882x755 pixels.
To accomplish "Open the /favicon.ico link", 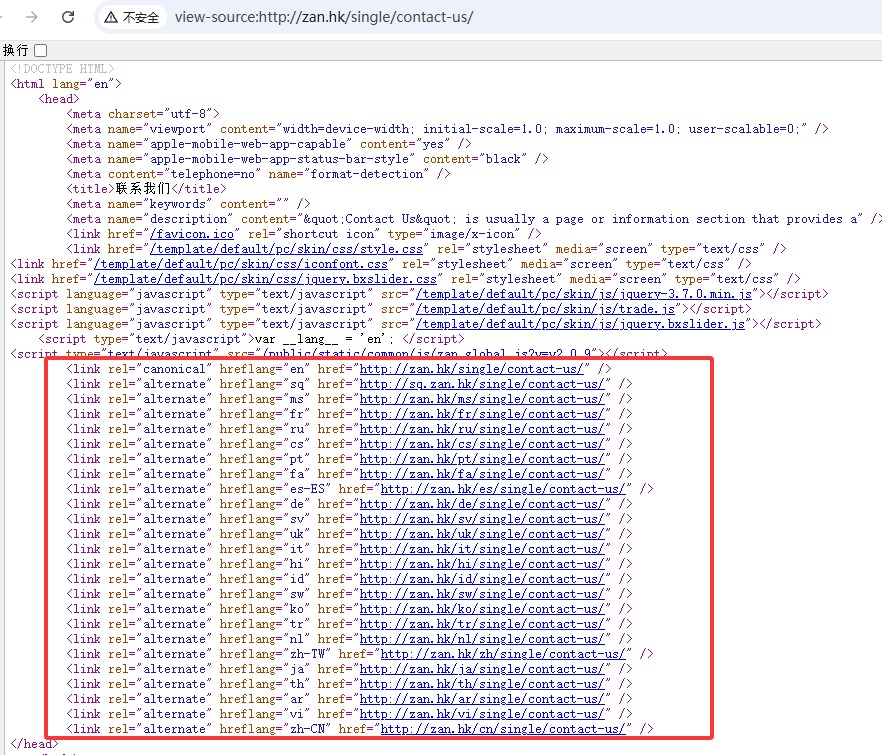I will point(192,234).
